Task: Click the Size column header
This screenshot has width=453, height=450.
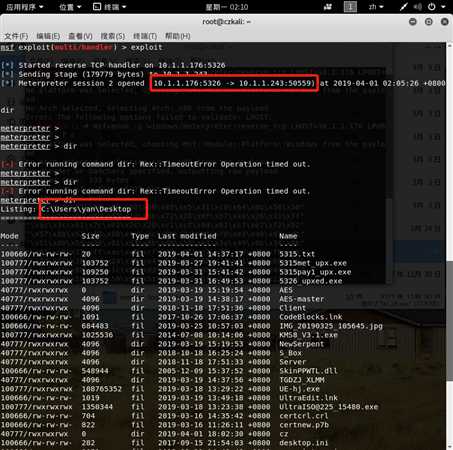Action: tap(90, 236)
